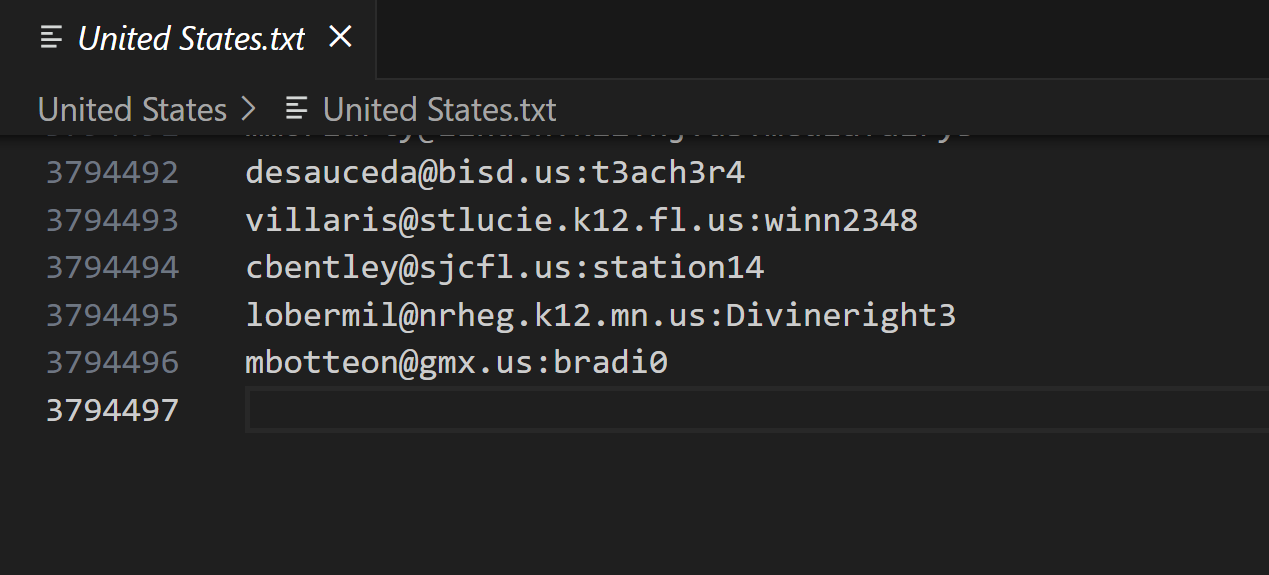The height and width of the screenshot is (575, 1269).
Task: Open the United States folder breadcrumb
Action: pyautogui.click(x=132, y=109)
